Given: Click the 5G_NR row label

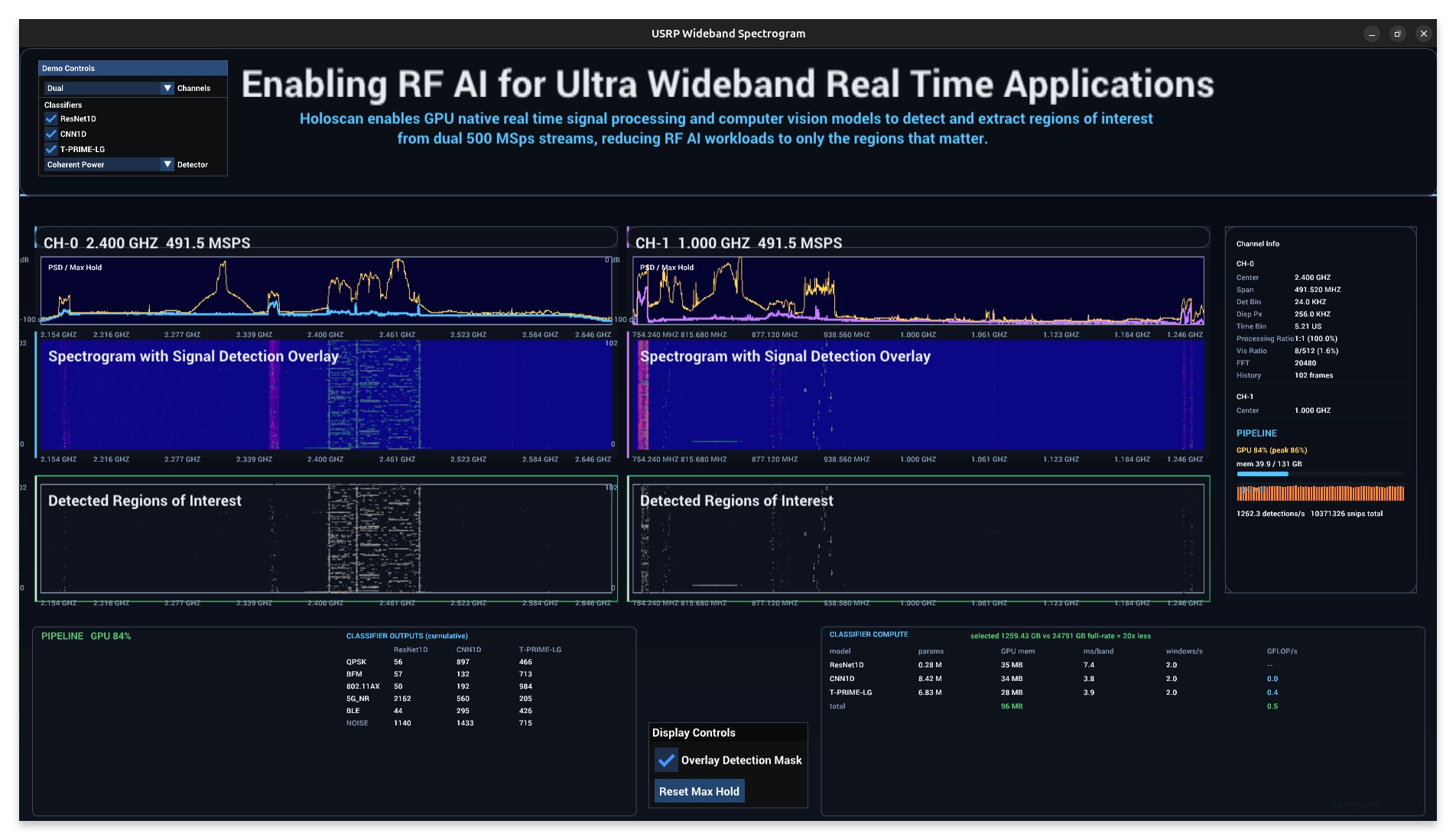Looking at the screenshot, I should click(358, 699).
